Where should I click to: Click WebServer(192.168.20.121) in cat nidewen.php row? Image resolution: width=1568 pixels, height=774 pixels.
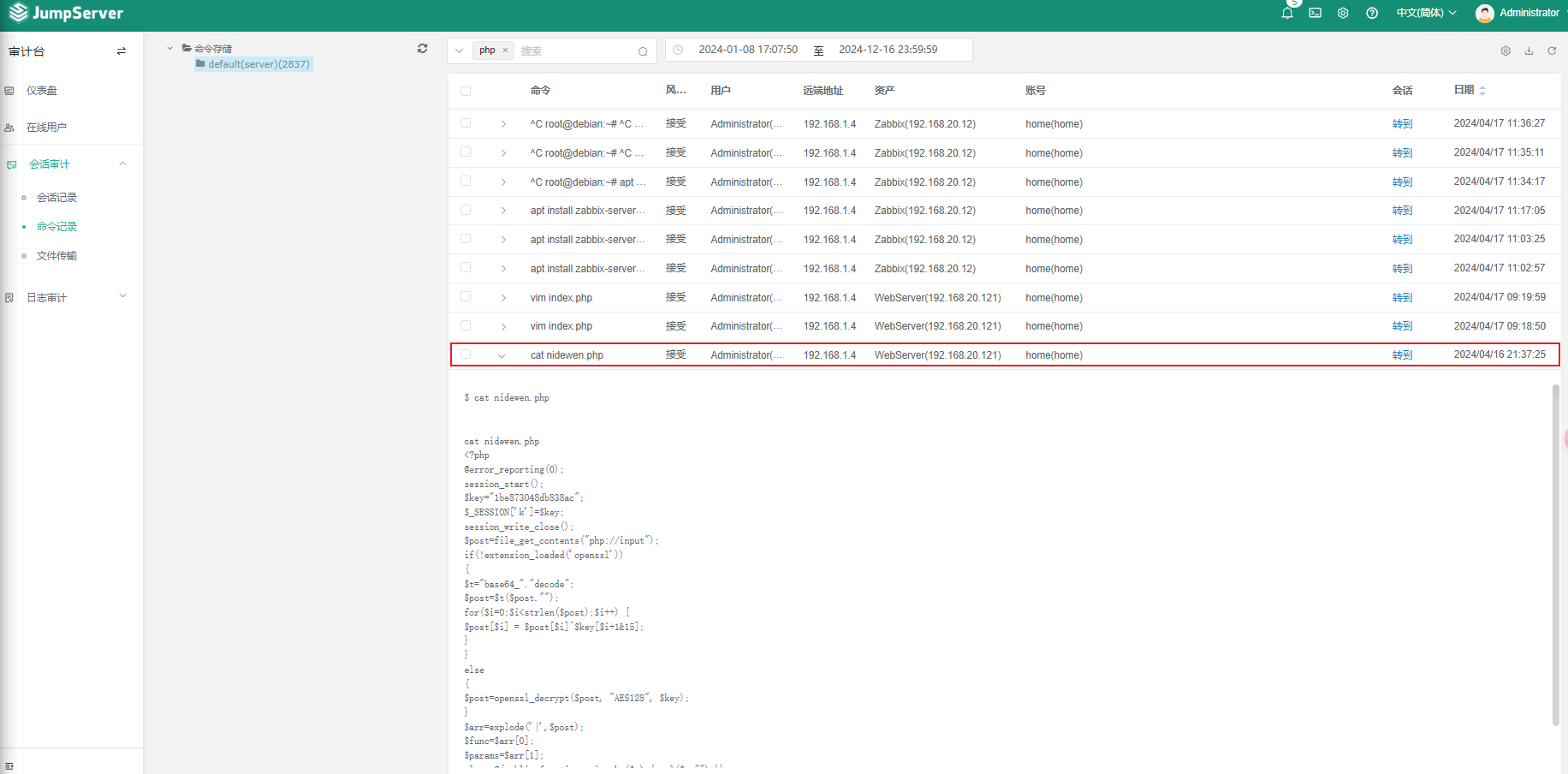[x=937, y=355]
